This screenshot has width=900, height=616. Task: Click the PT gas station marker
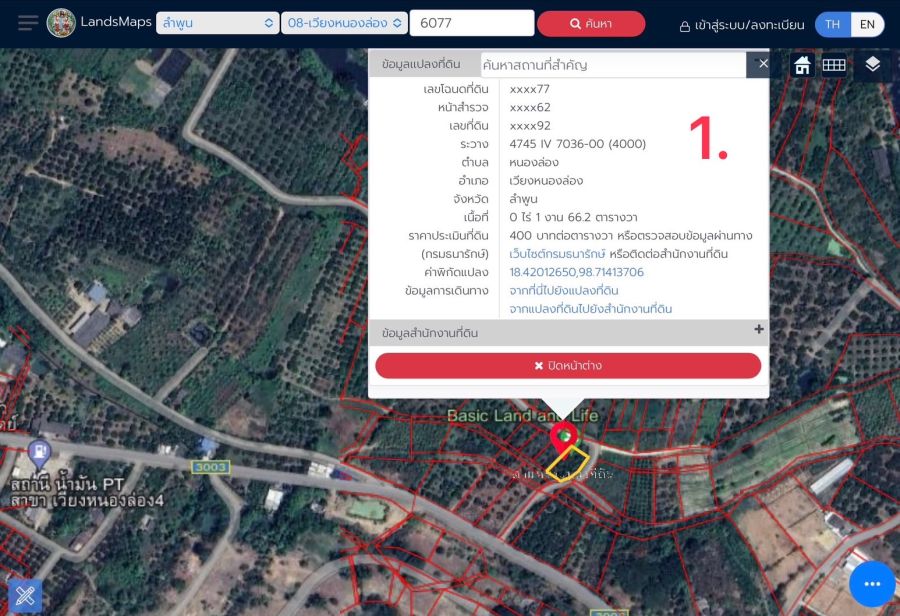(39, 453)
